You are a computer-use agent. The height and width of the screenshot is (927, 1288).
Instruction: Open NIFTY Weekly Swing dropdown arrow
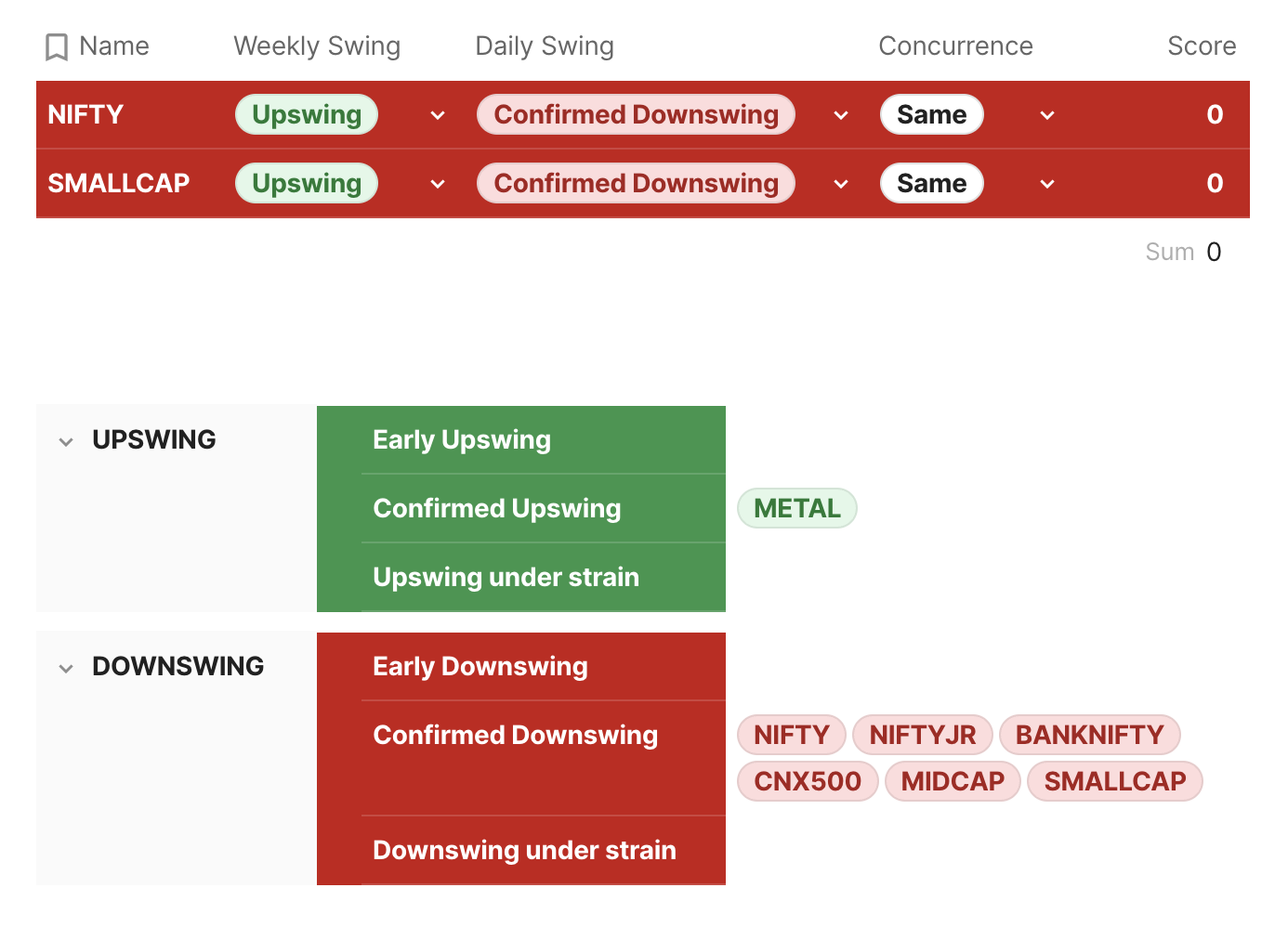coord(438,115)
